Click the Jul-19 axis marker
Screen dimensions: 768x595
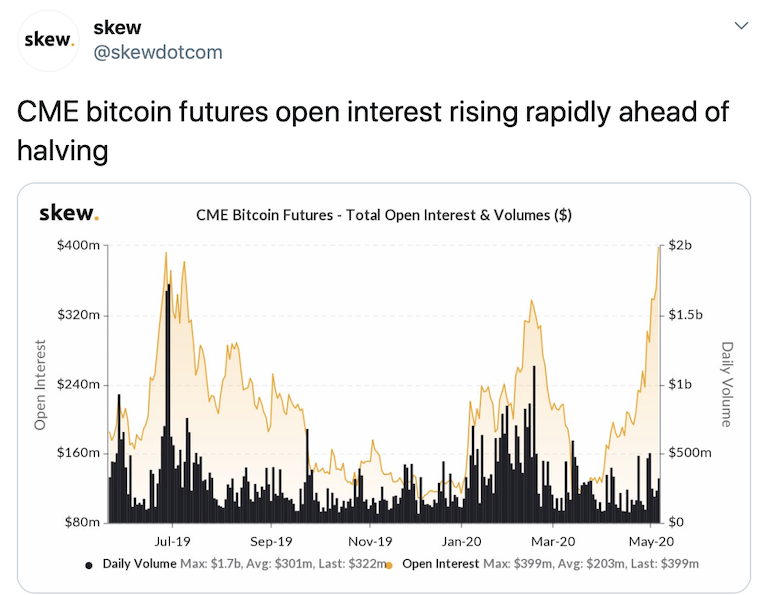tap(172, 541)
